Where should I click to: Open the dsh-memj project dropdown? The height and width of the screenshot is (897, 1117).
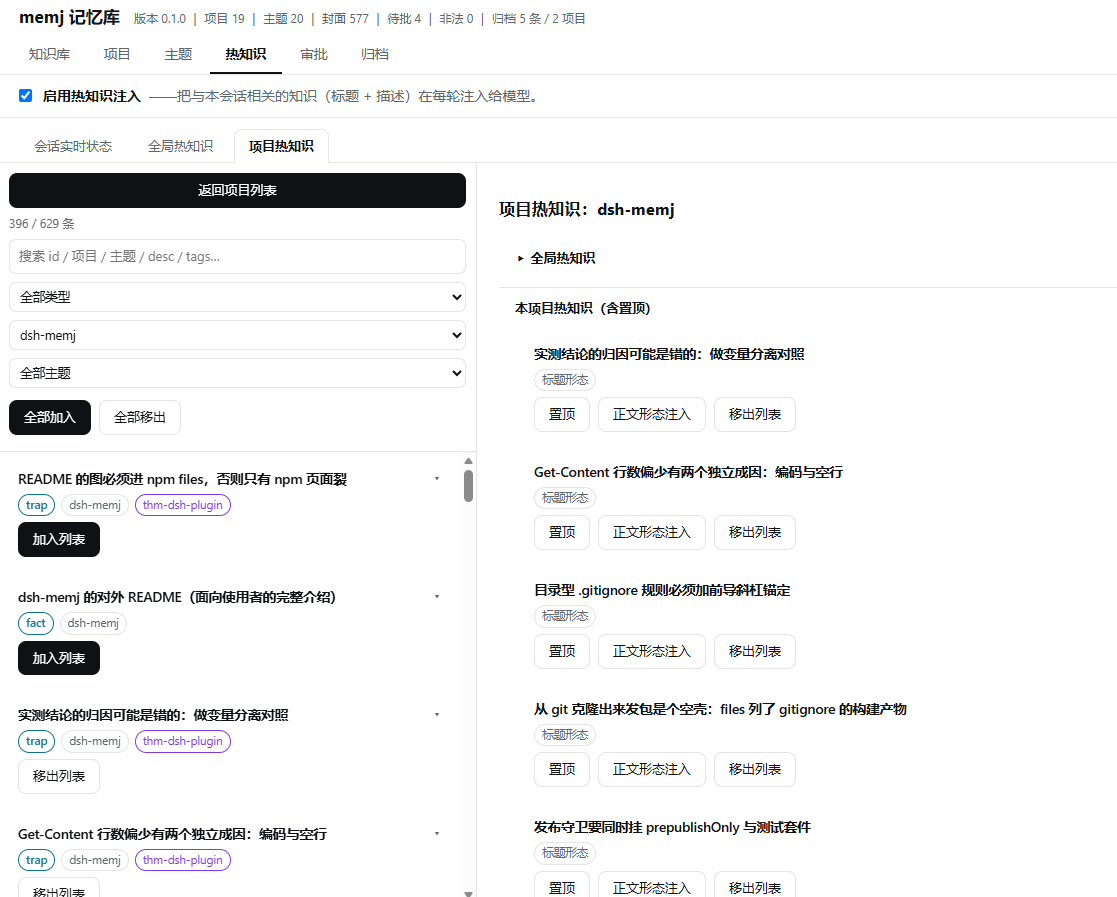[237, 335]
